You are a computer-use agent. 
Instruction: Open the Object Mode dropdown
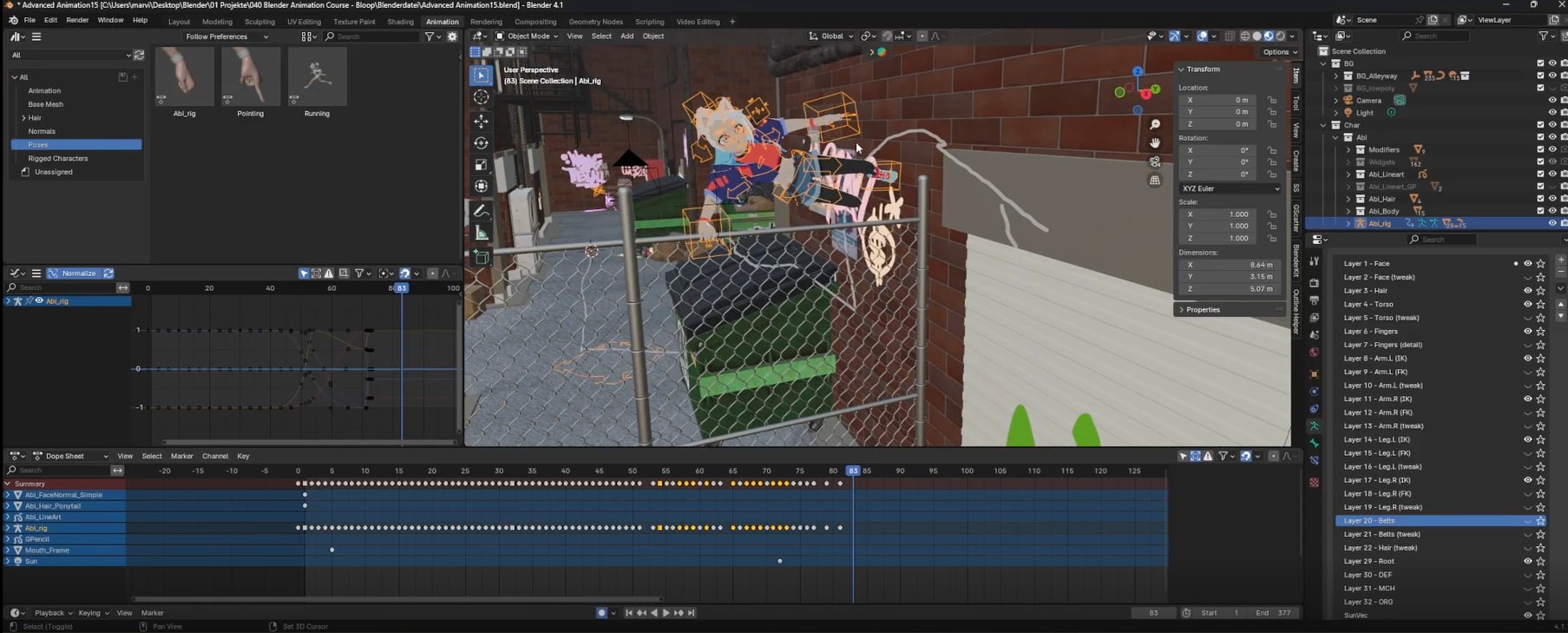pos(528,36)
